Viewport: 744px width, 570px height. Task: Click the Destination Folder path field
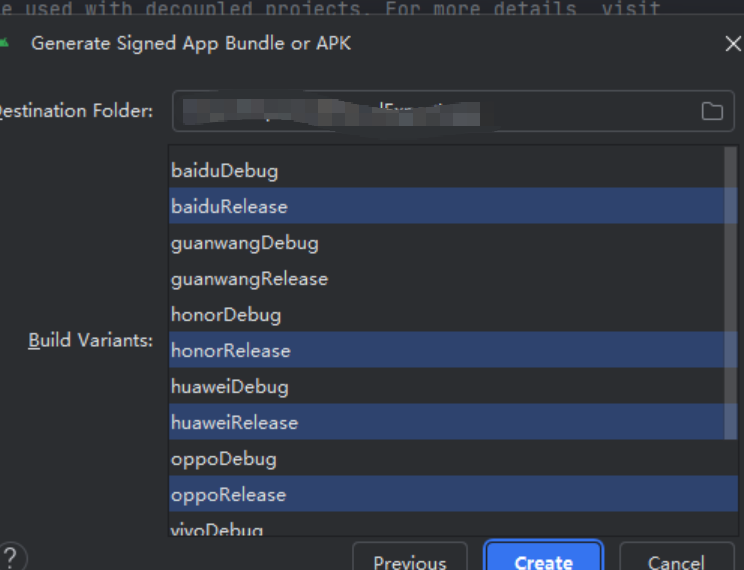click(453, 111)
